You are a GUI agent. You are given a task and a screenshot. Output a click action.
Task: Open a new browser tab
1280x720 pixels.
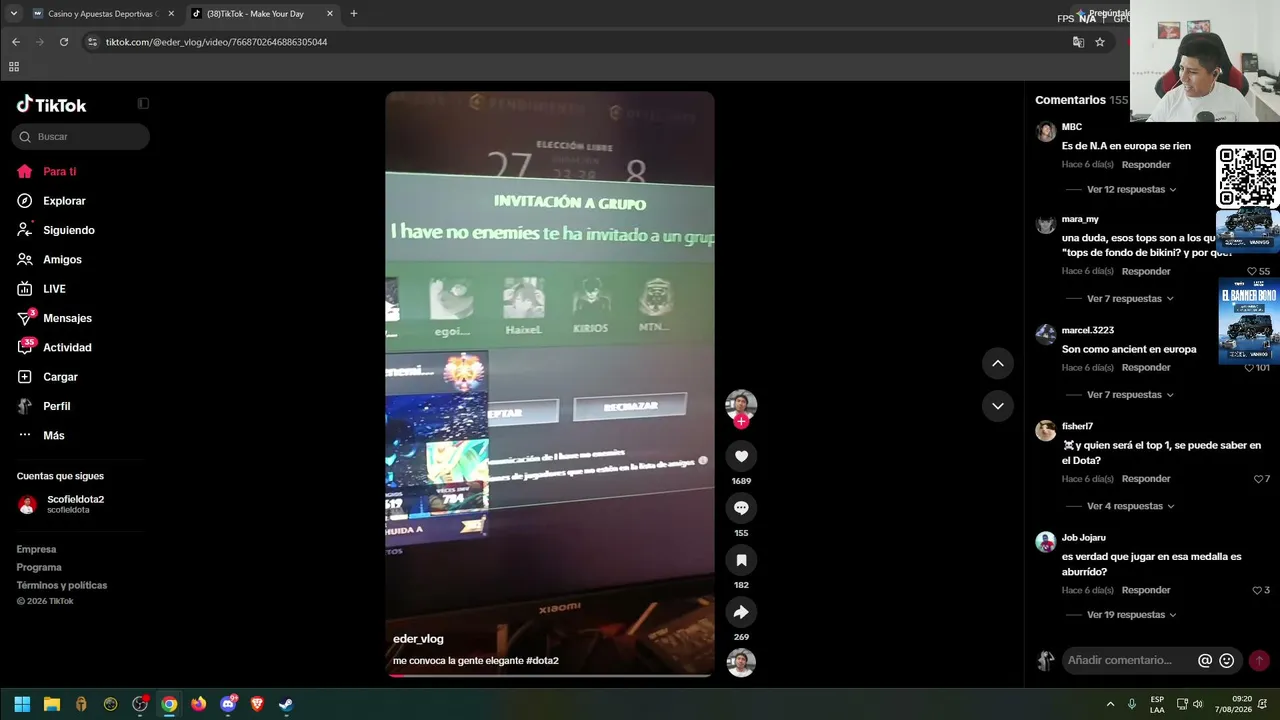click(354, 14)
